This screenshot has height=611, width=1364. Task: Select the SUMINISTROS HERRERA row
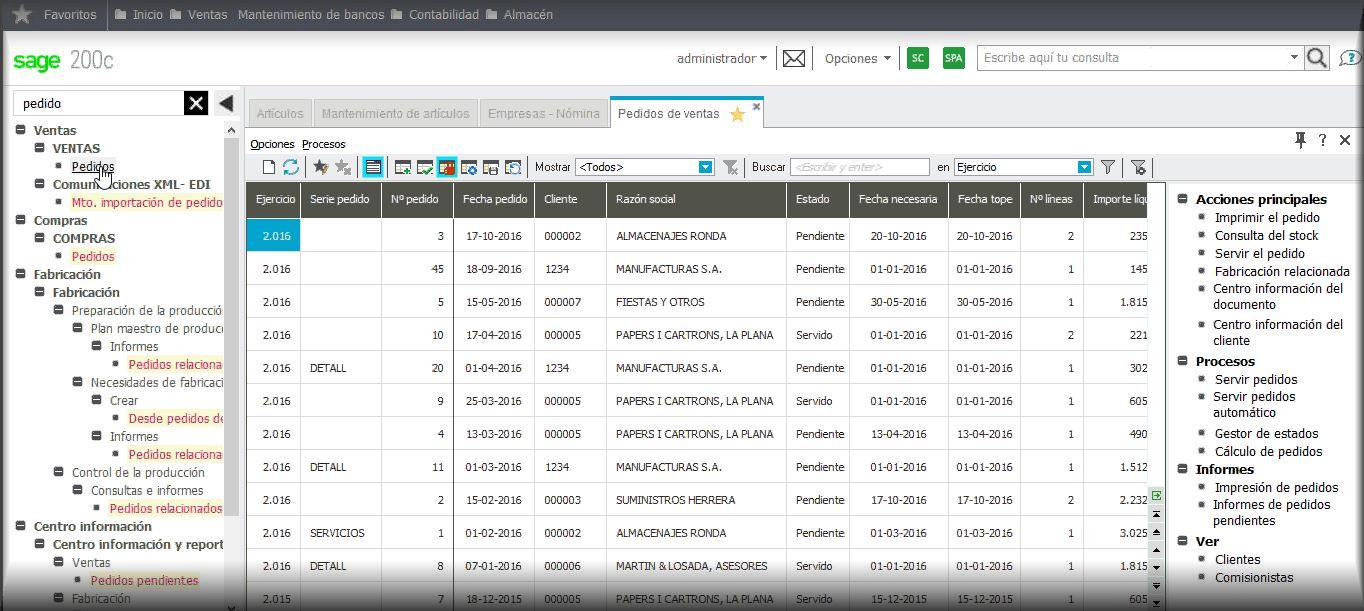point(696,500)
